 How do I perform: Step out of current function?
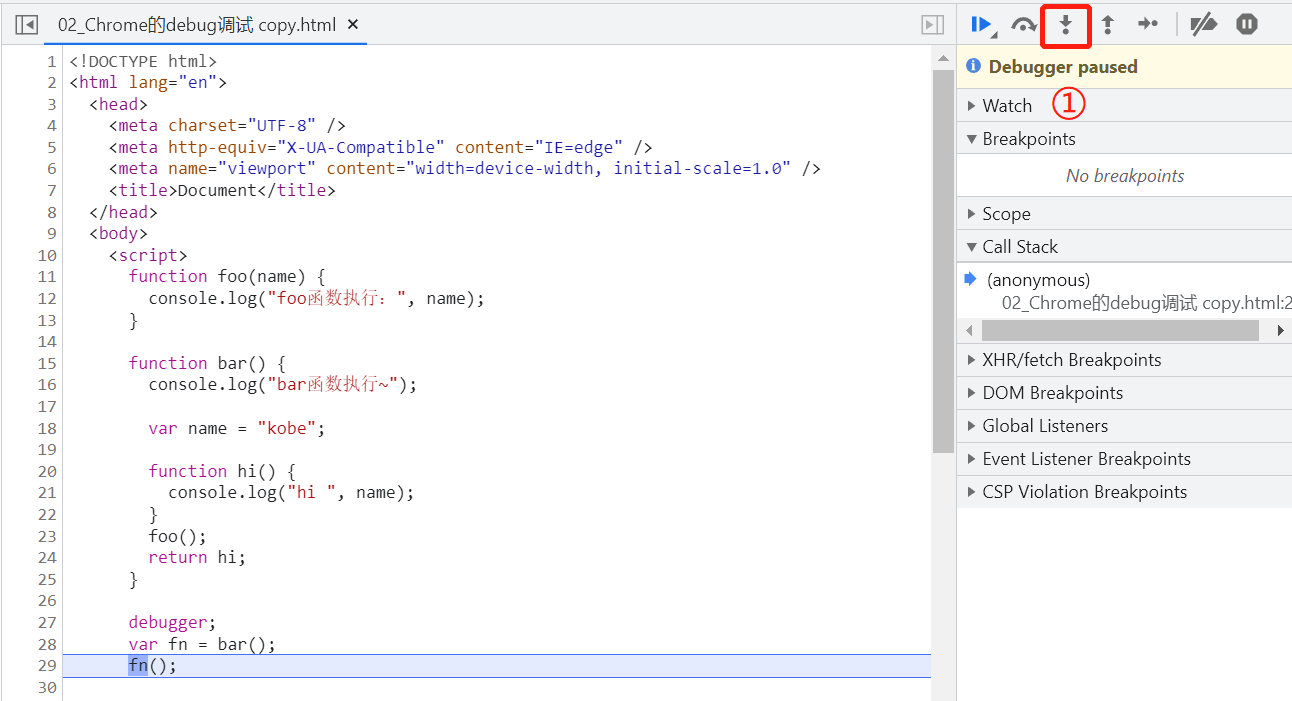[1107, 25]
